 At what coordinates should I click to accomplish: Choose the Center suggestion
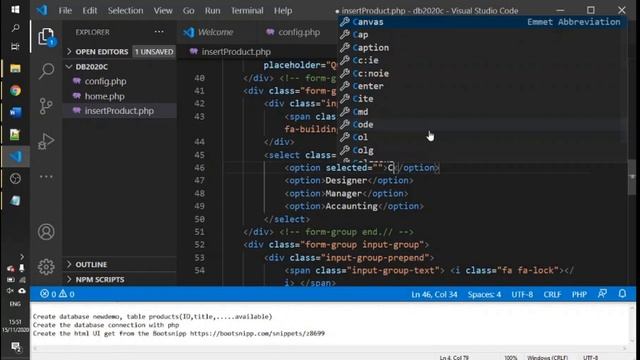[482, 86]
